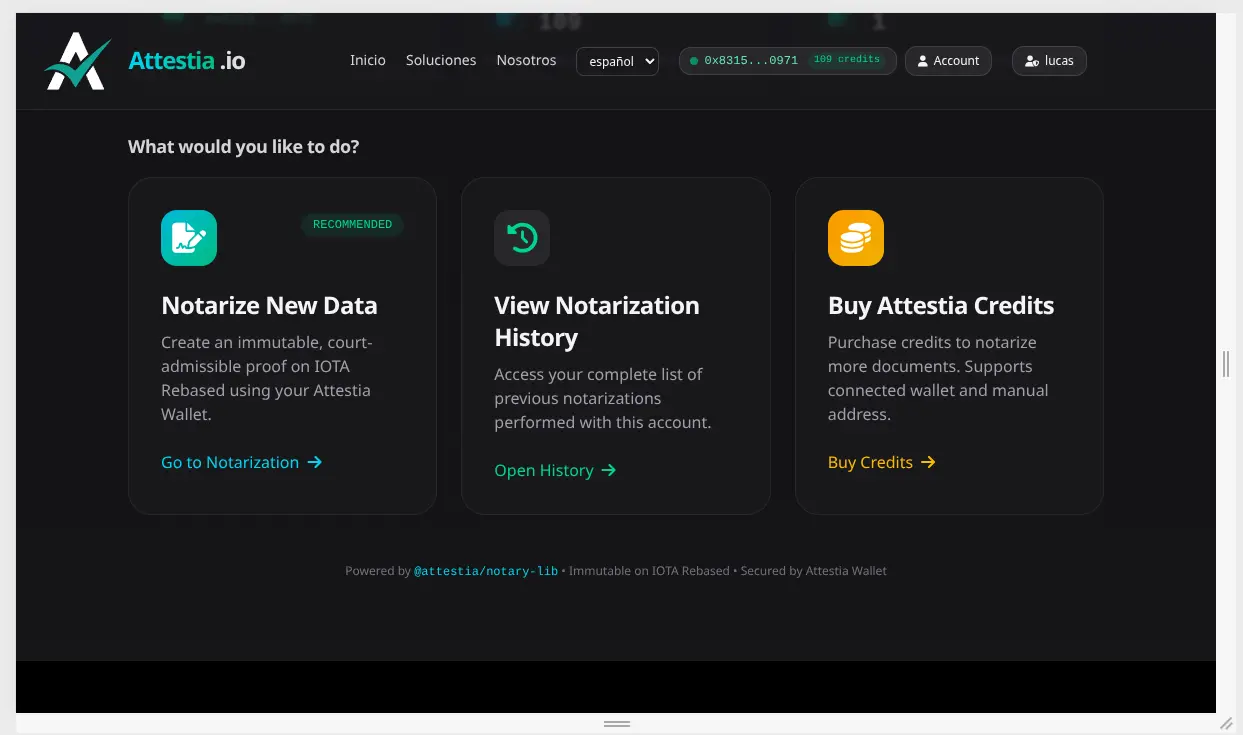Click the What would you like to do? heading
The width and height of the screenshot is (1243, 735).
pyautogui.click(x=244, y=147)
